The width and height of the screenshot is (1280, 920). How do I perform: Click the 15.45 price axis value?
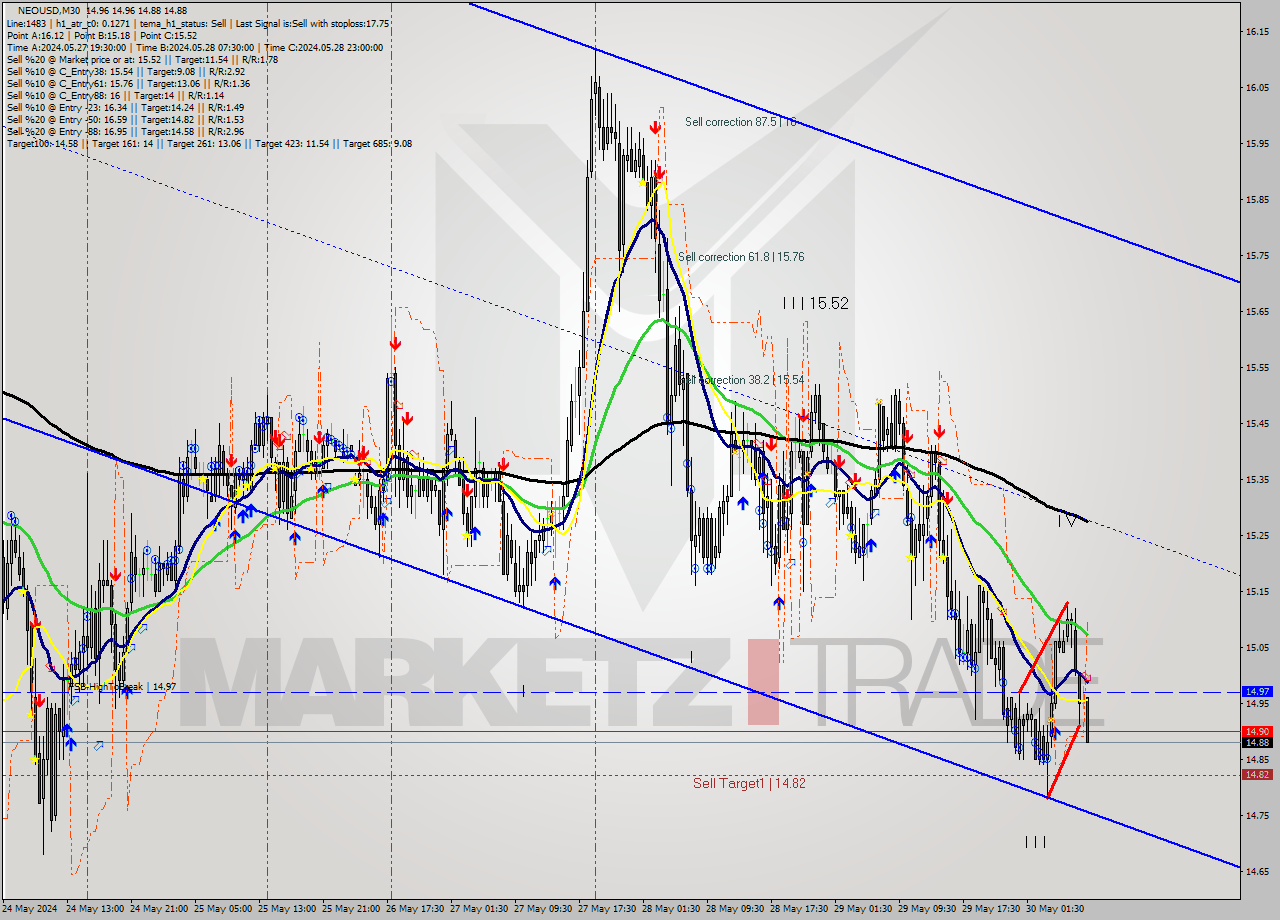tap(1257, 424)
